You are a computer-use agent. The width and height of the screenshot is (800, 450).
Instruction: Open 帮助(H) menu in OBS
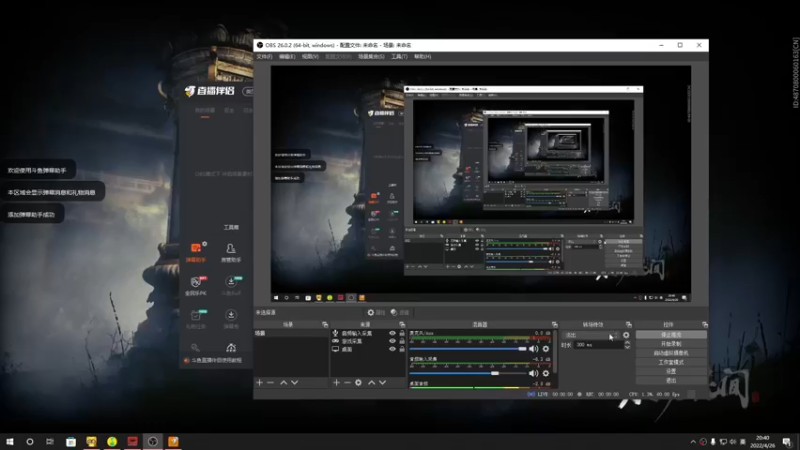[x=422, y=57]
